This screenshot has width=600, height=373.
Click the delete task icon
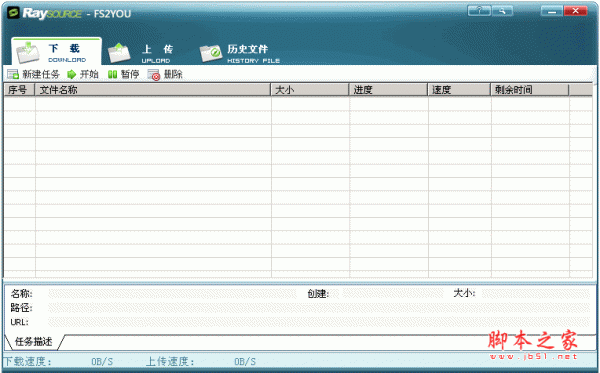point(153,75)
